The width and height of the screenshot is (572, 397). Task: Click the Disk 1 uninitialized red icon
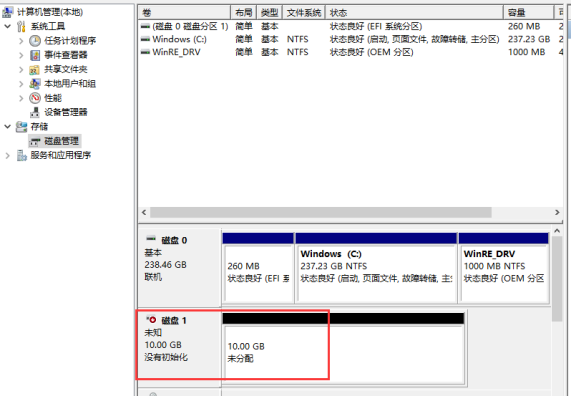point(151,320)
